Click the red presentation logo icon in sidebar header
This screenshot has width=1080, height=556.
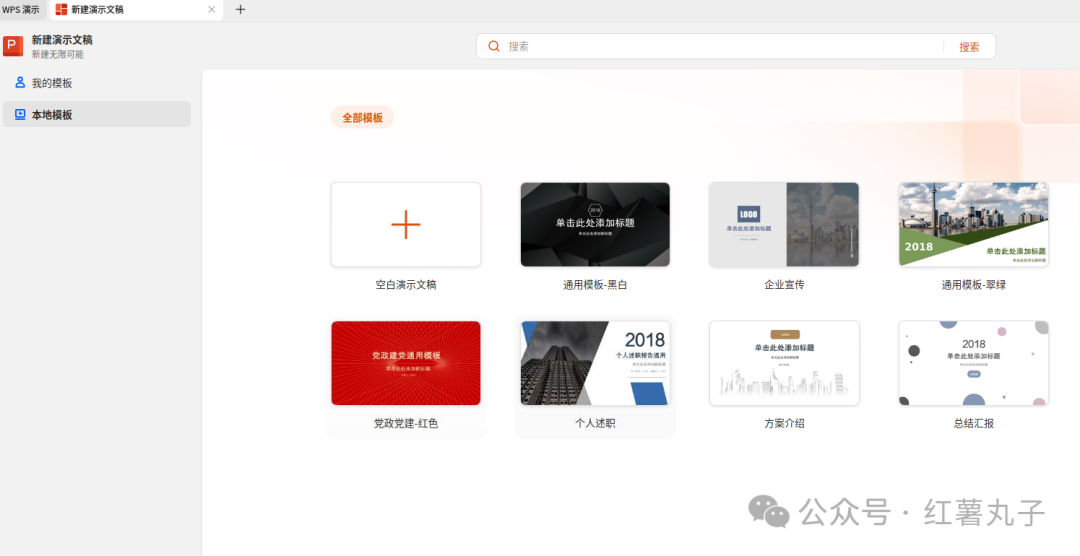13,46
